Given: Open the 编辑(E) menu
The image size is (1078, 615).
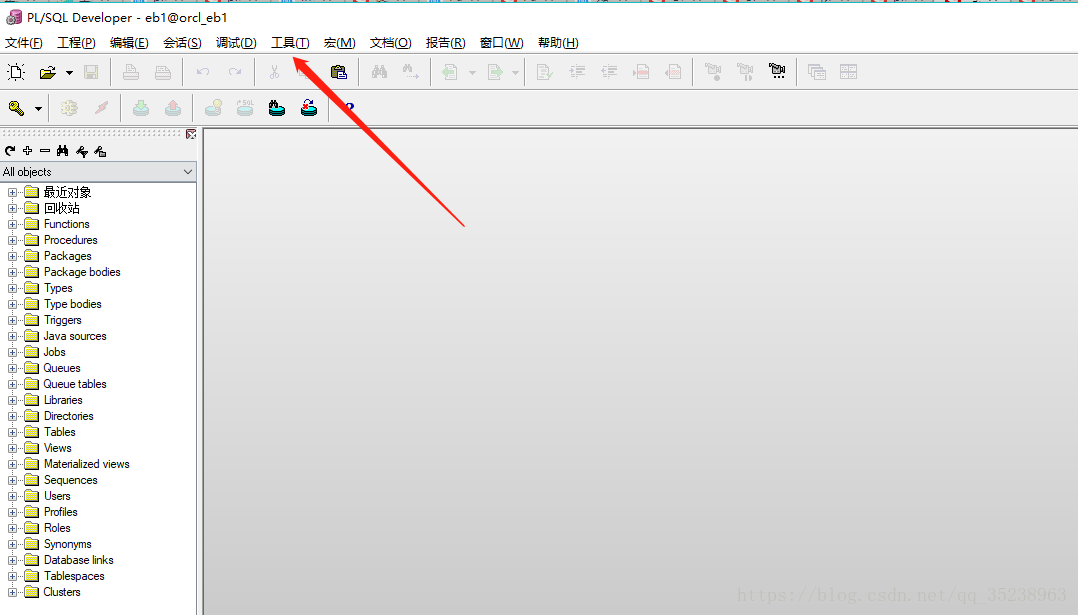Looking at the screenshot, I should click(x=129, y=43).
